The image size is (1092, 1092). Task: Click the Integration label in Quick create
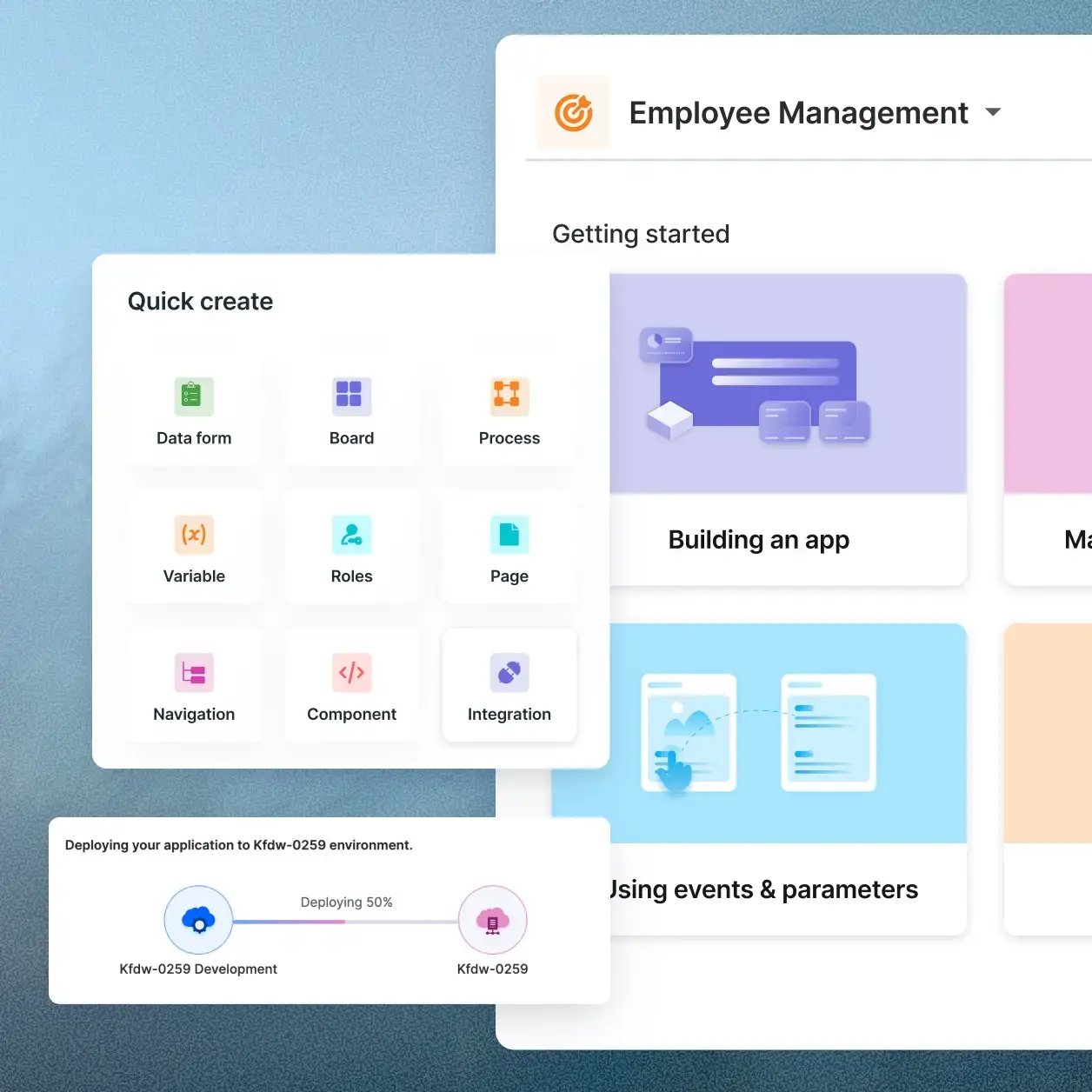(x=509, y=715)
